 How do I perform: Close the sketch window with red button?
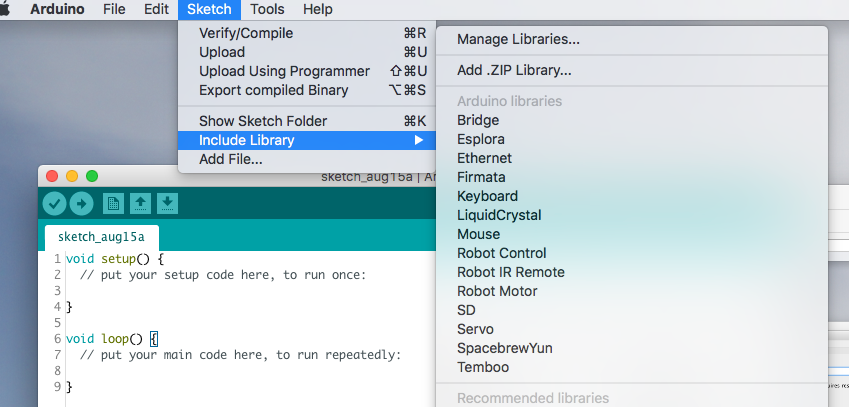point(52,176)
